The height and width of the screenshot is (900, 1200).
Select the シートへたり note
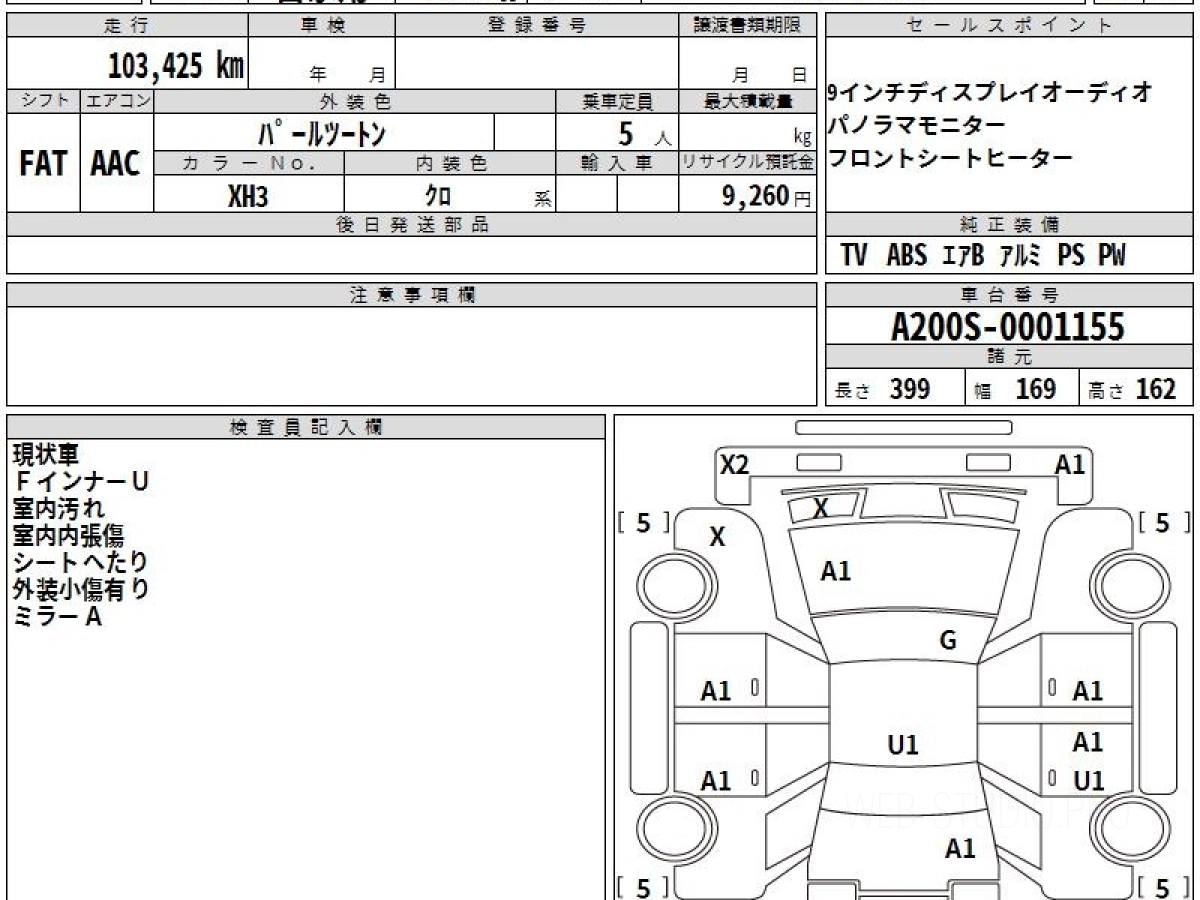[x=80, y=563]
